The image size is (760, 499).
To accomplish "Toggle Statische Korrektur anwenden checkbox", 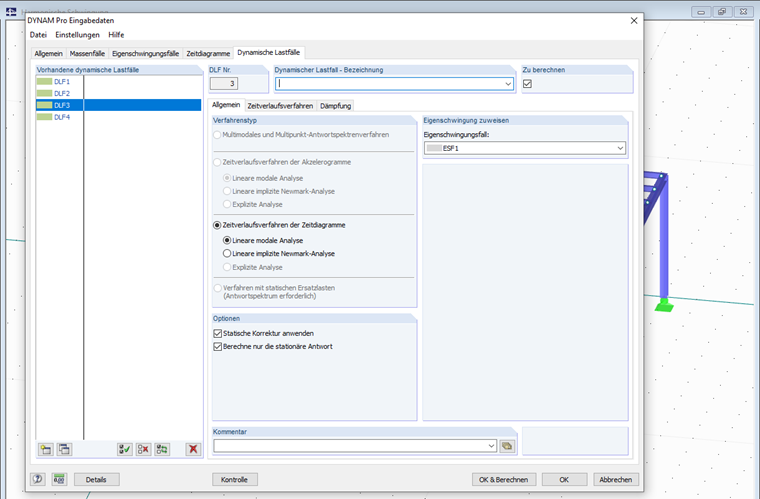I will click(x=218, y=333).
